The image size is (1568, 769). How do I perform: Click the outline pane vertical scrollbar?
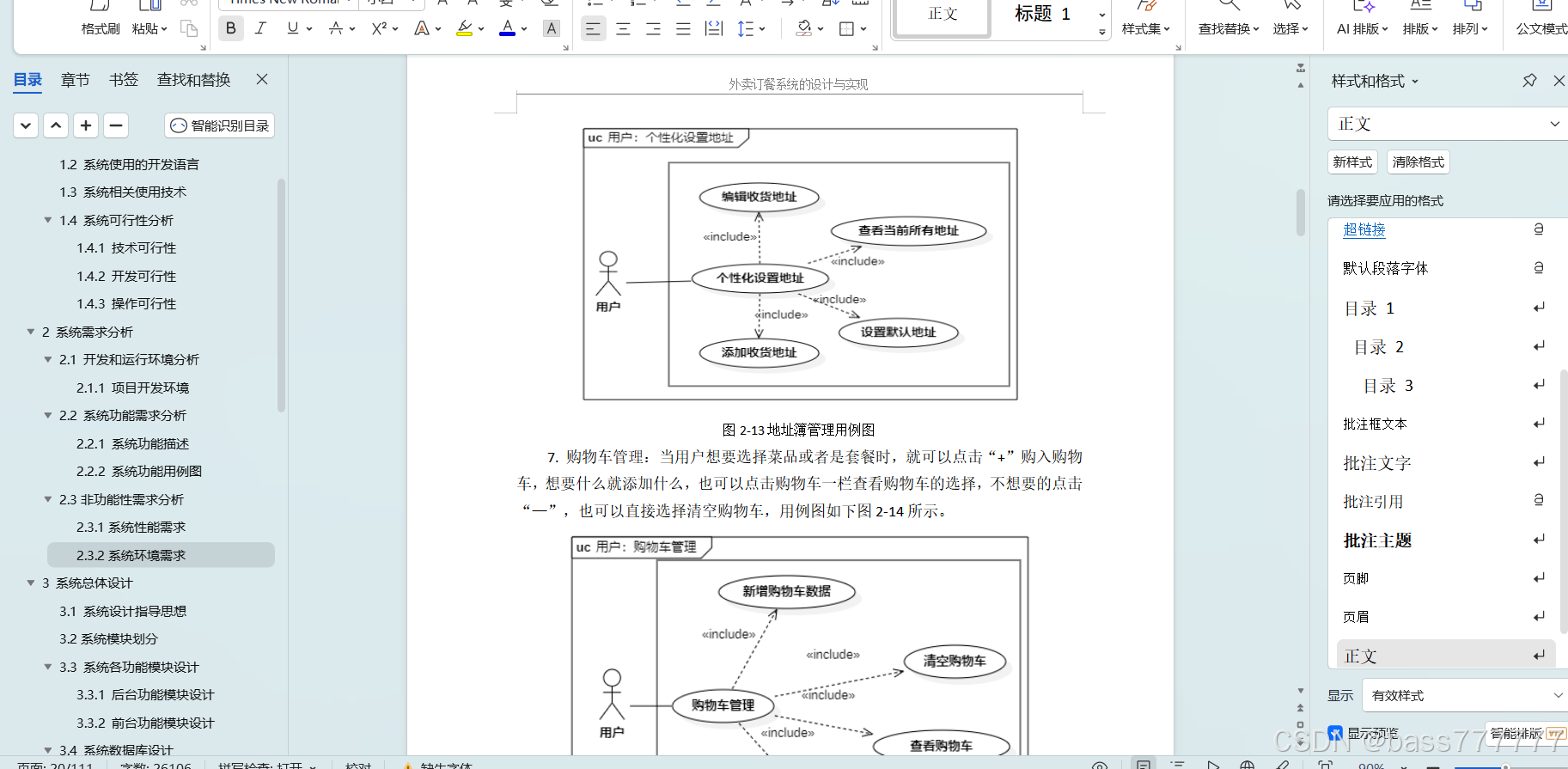pyautogui.click(x=282, y=295)
